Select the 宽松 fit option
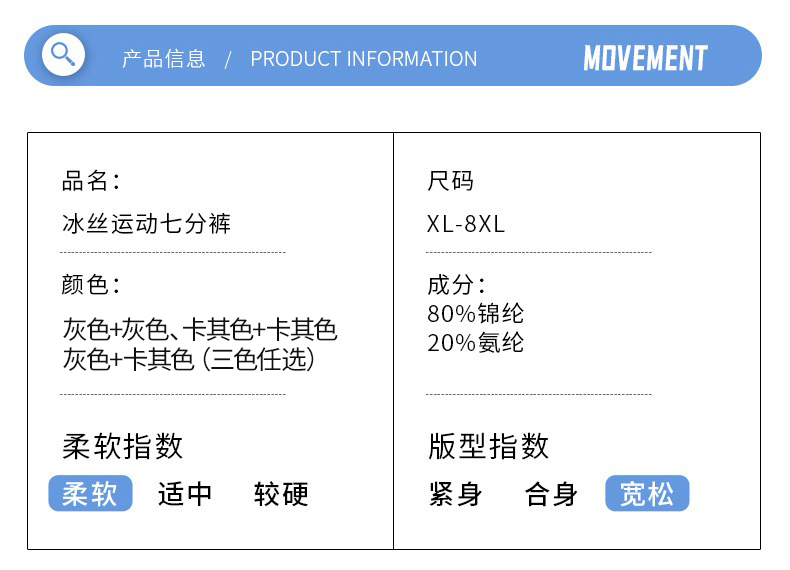The width and height of the screenshot is (790, 570). pos(647,493)
